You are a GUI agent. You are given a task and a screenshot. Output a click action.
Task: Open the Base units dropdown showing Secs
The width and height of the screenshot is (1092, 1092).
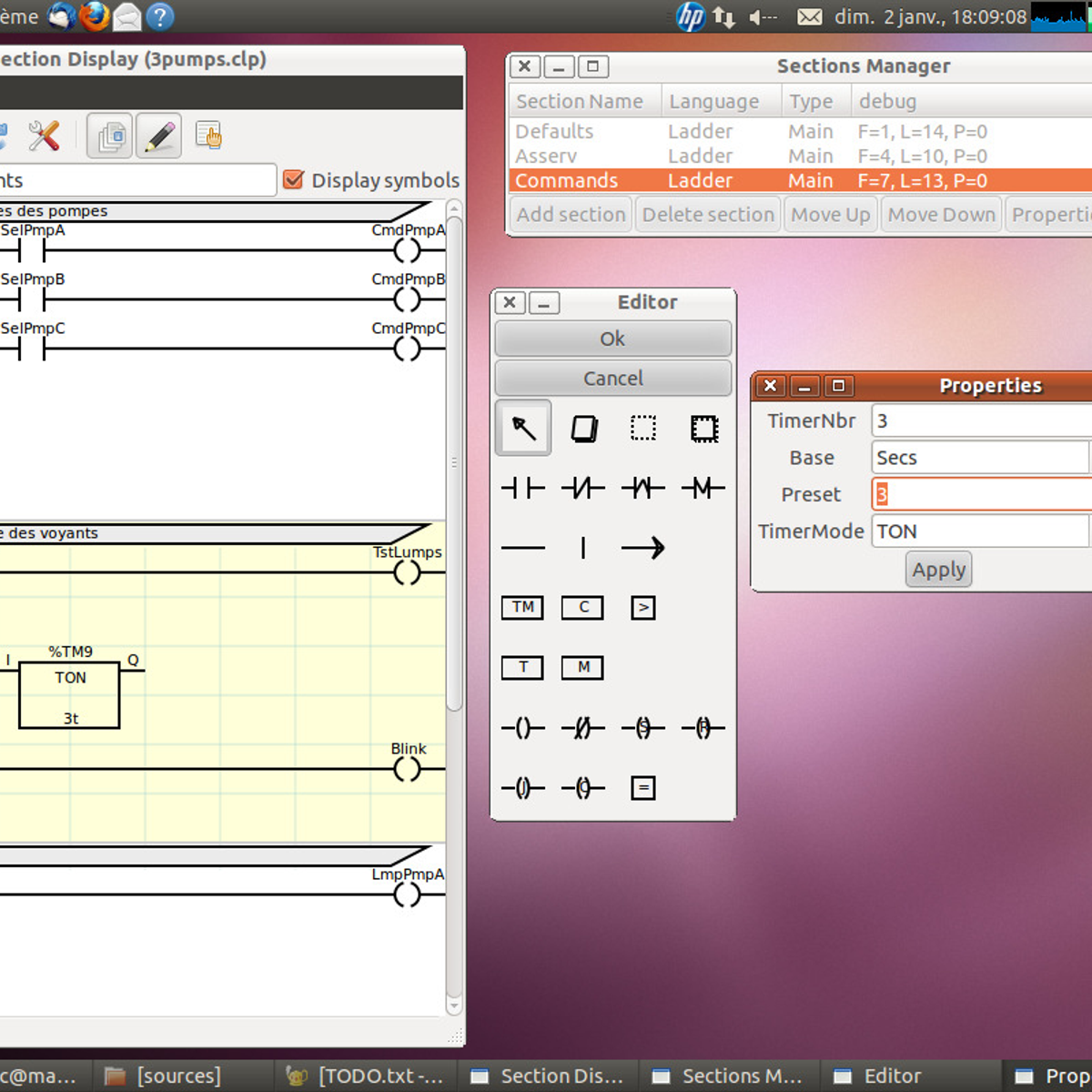[980, 458]
